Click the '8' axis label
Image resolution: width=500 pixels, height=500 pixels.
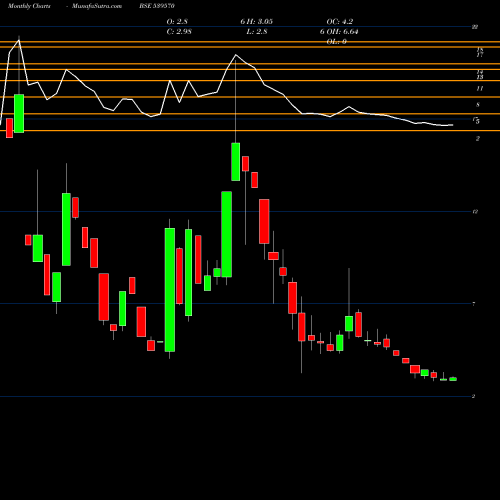click(x=478, y=105)
